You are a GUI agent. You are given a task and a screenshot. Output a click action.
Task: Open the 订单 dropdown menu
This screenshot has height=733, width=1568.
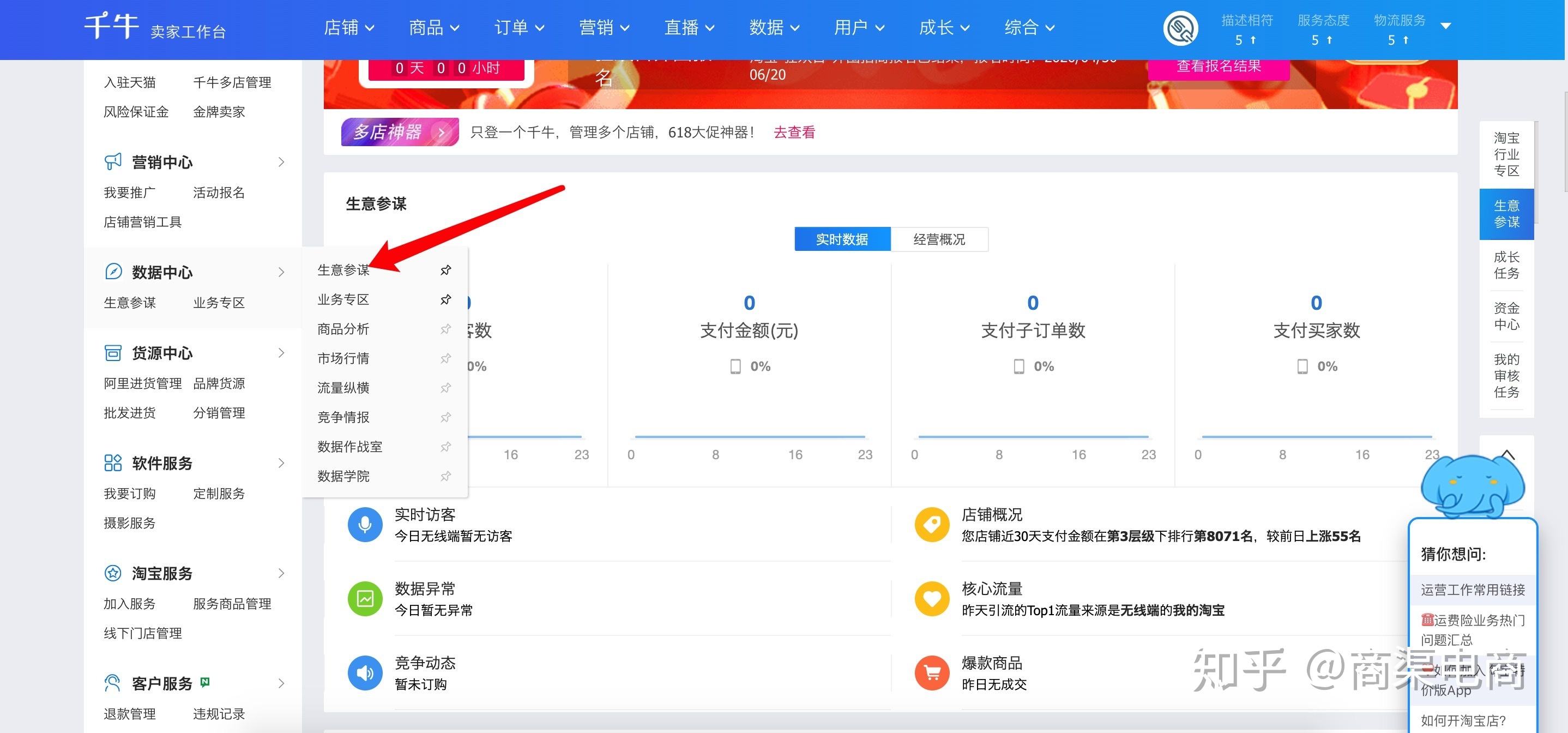pos(519,27)
